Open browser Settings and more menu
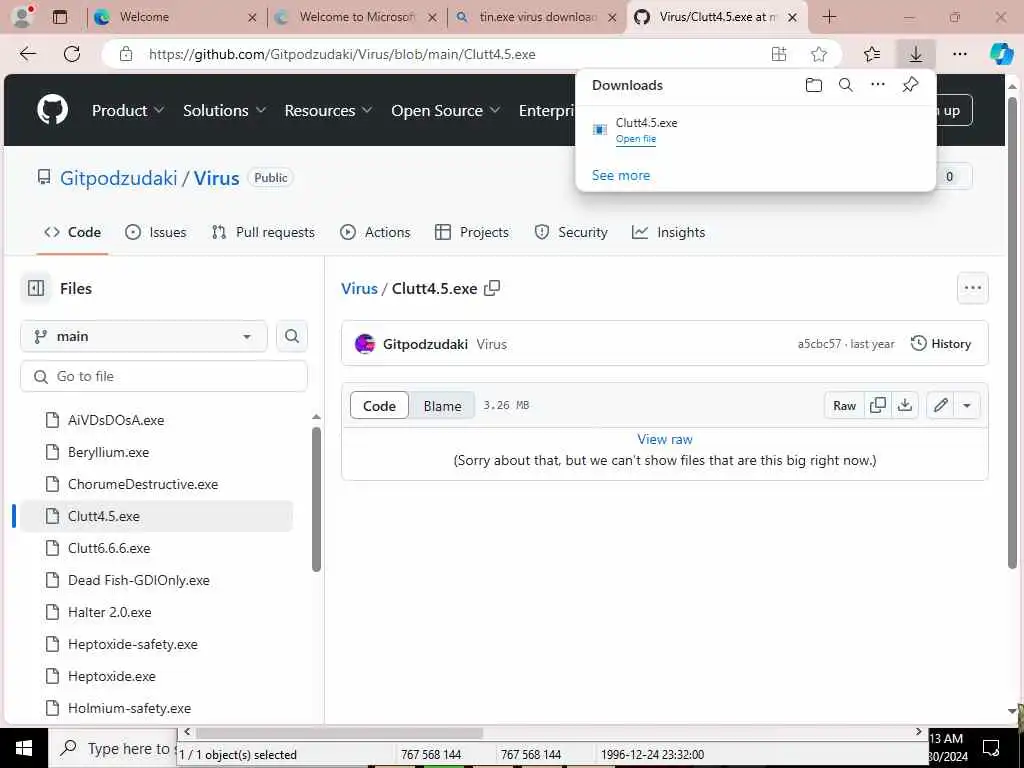 959,54
